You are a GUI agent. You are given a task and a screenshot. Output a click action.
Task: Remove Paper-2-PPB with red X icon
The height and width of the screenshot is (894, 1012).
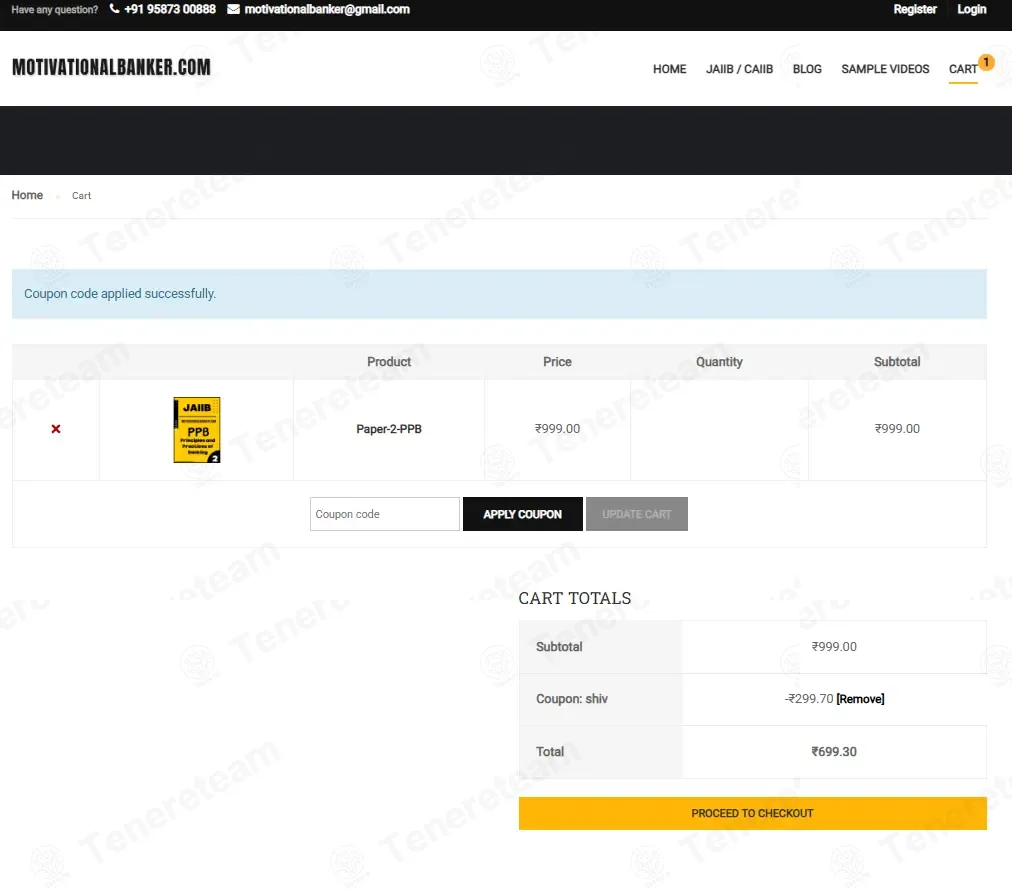coord(56,429)
